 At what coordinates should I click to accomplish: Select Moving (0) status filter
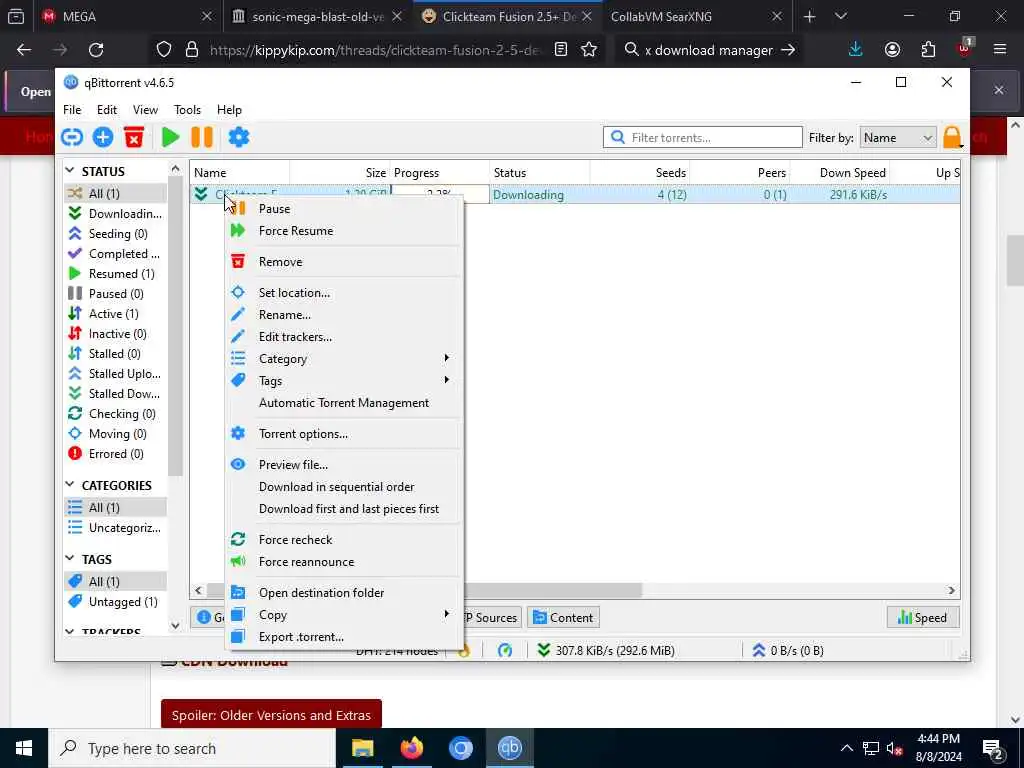pos(116,434)
